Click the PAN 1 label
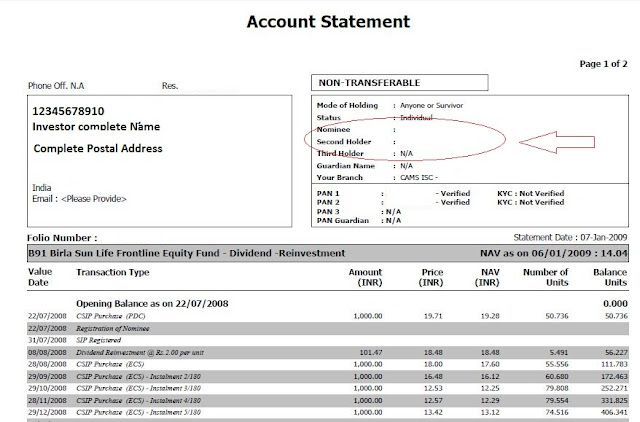The height and width of the screenshot is (422, 640). tap(328, 193)
